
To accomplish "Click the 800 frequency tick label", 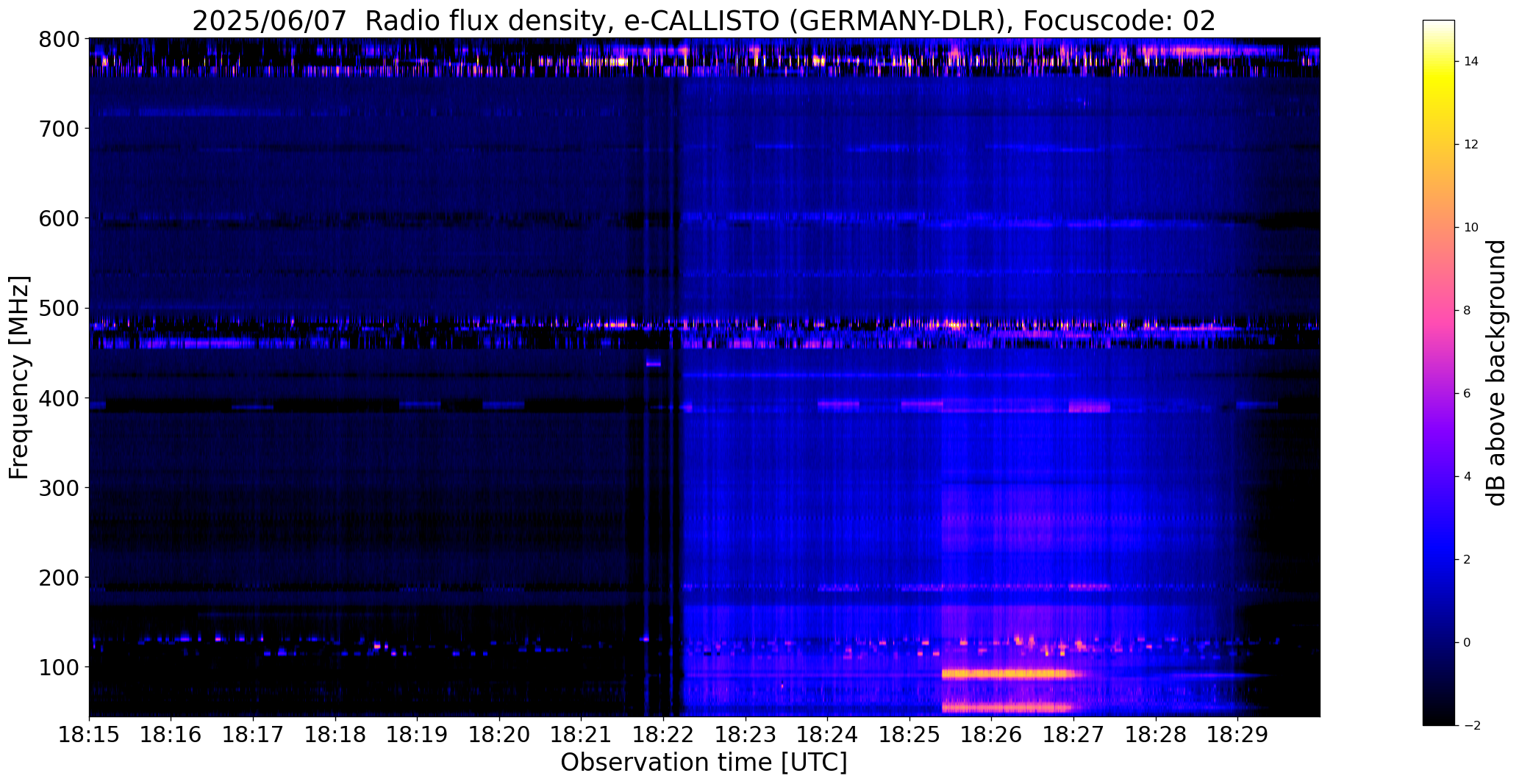I will pyautogui.click(x=59, y=39).
